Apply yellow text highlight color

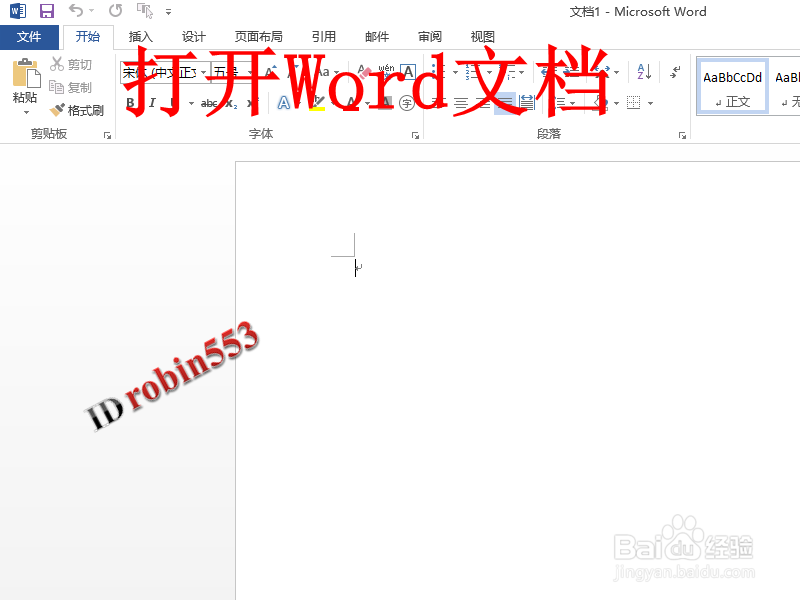point(317,103)
